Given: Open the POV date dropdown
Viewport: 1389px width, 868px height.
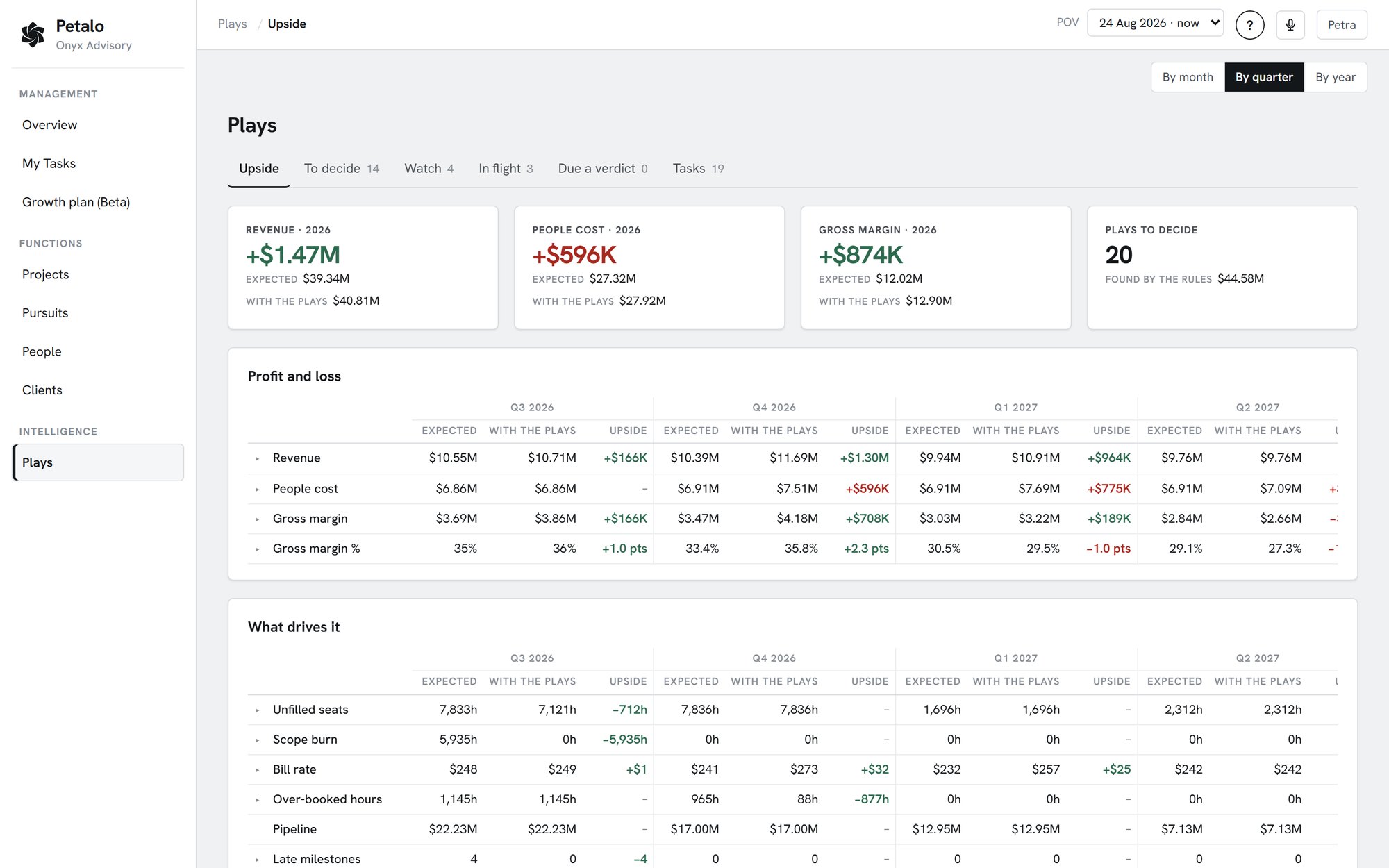Looking at the screenshot, I should pyautogui.click(x=1155, y=23).
